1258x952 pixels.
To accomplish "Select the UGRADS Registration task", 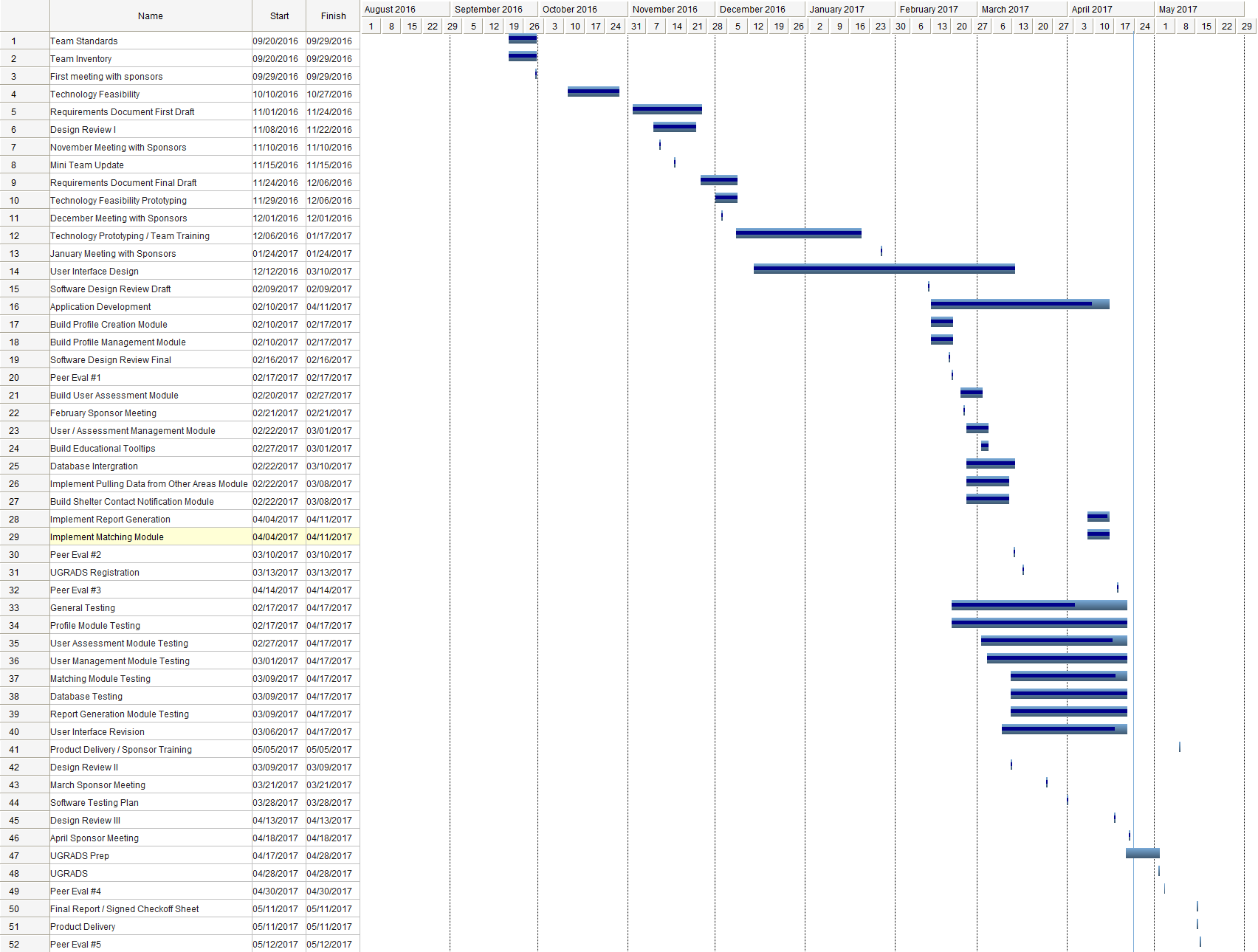I will click(x=94, y=573).
